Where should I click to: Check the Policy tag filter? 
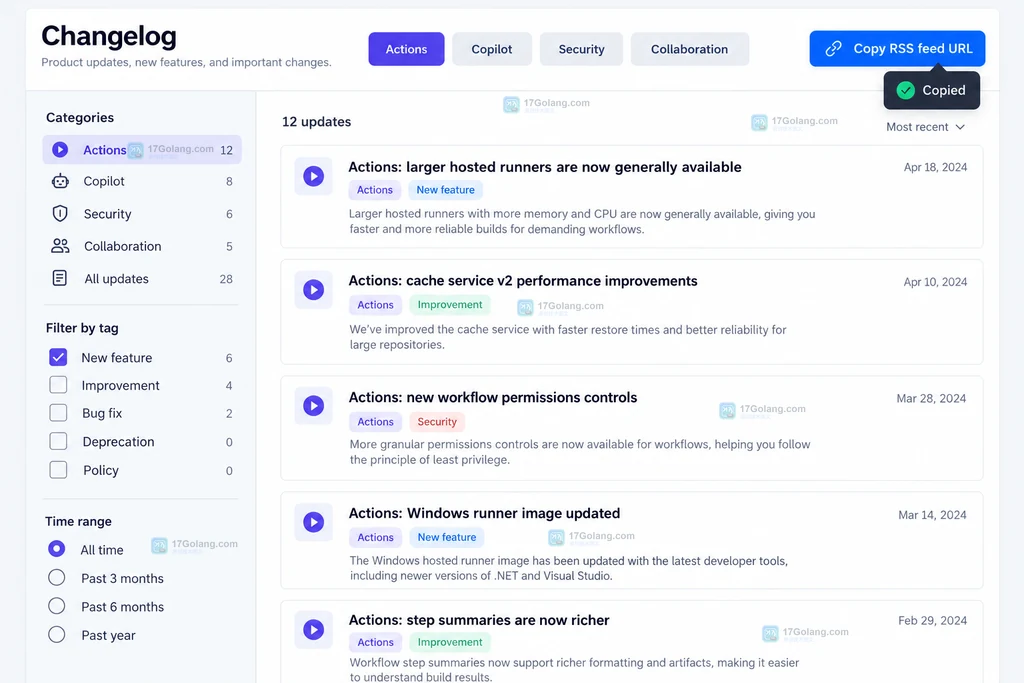pyautogui.click(x=58, y=469)
